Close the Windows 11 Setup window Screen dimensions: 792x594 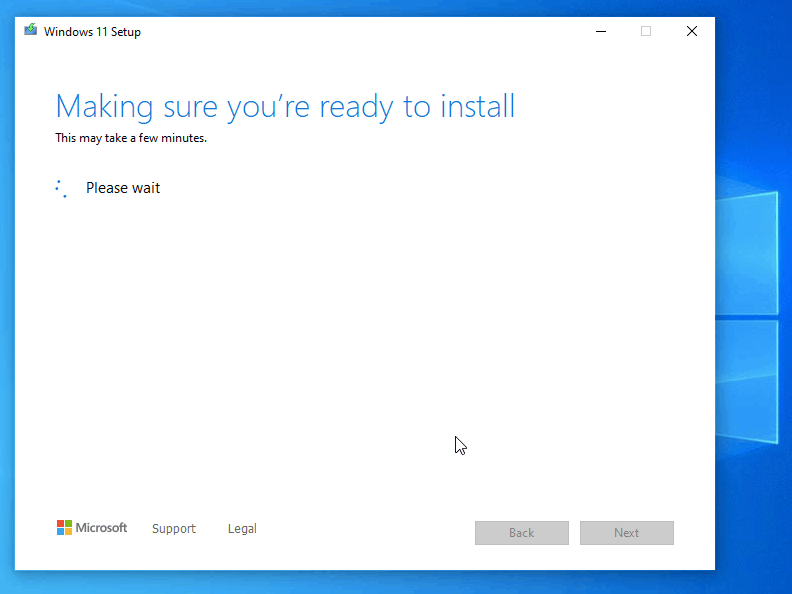pos(692,31)
